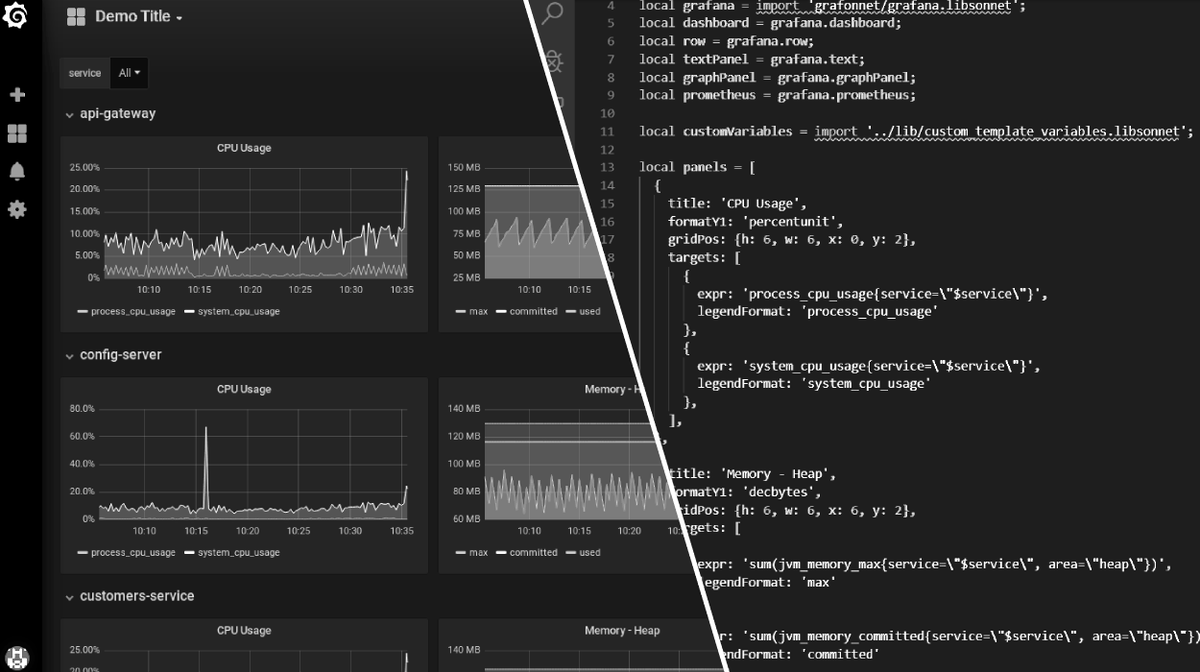
Task: Open the Grafana logo home menu
Action: coord(16,17)
